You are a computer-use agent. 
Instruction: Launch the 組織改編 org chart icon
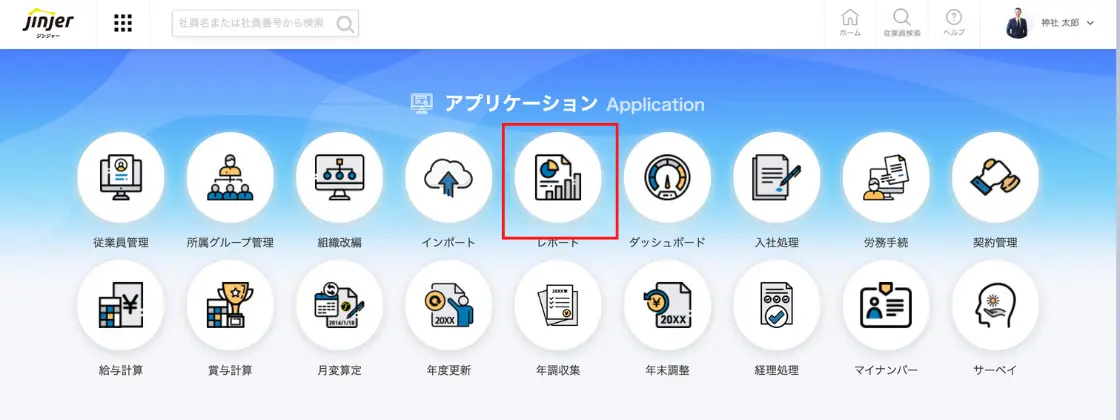click(x=339, y=176)
